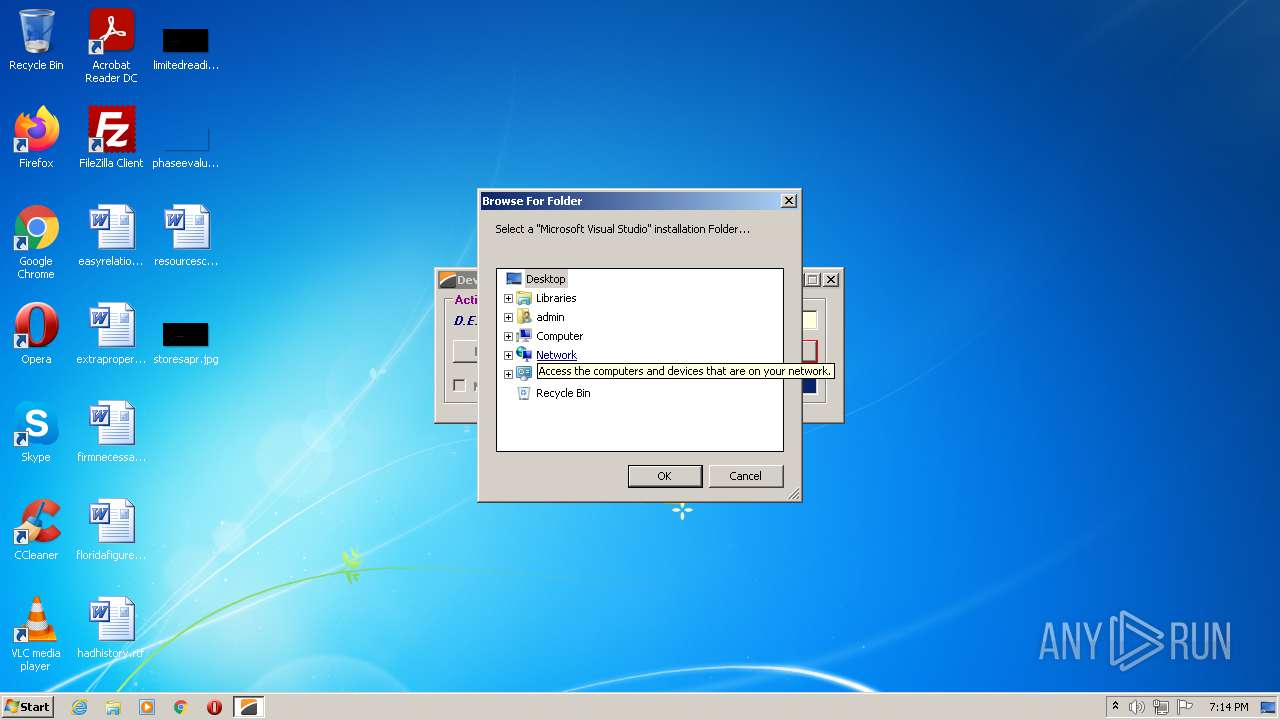The height and width of the screenshot is (720, 1280).
Task: Open Opera from the taskbar
Action: click(214, 707)
